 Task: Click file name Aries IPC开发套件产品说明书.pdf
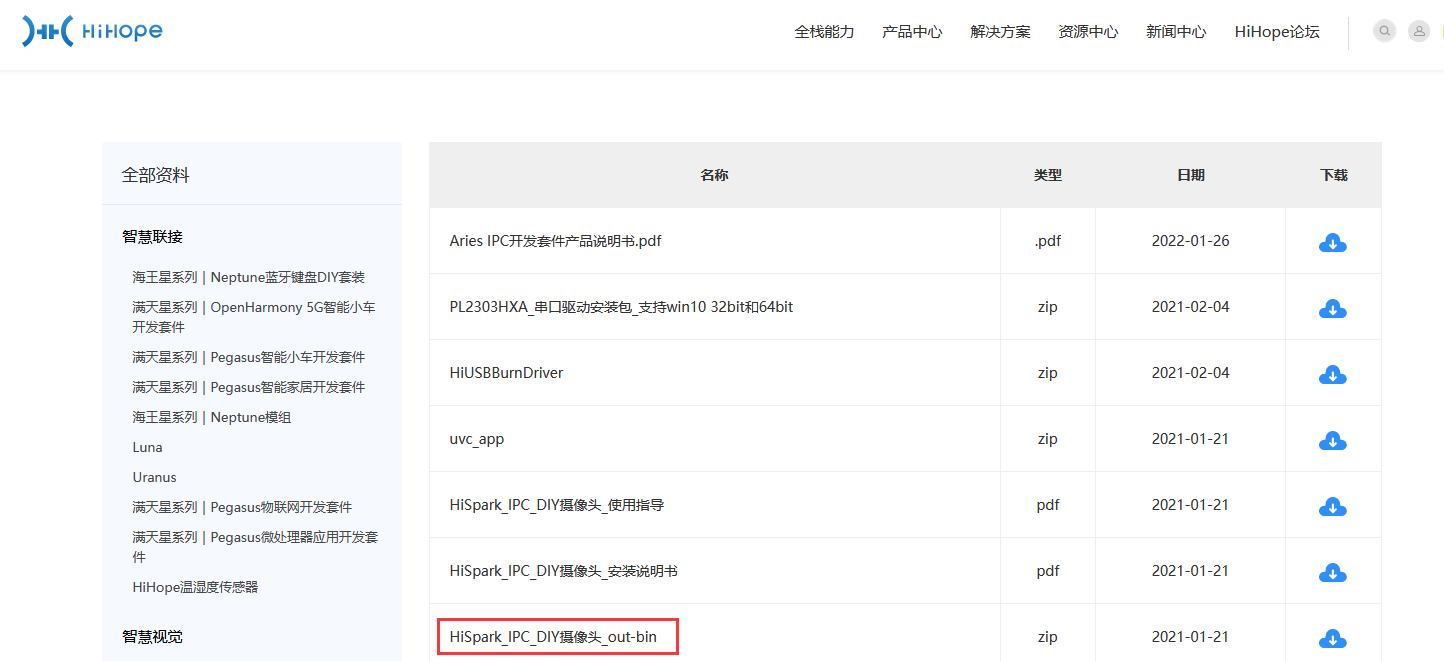tap(555, 241)
